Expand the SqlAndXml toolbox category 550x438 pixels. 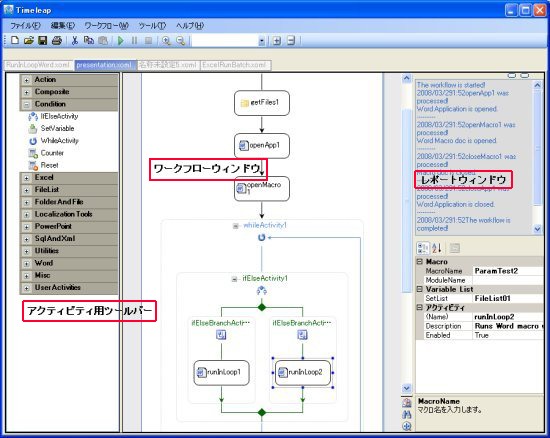pyautogui.click(x=26, y=240)
